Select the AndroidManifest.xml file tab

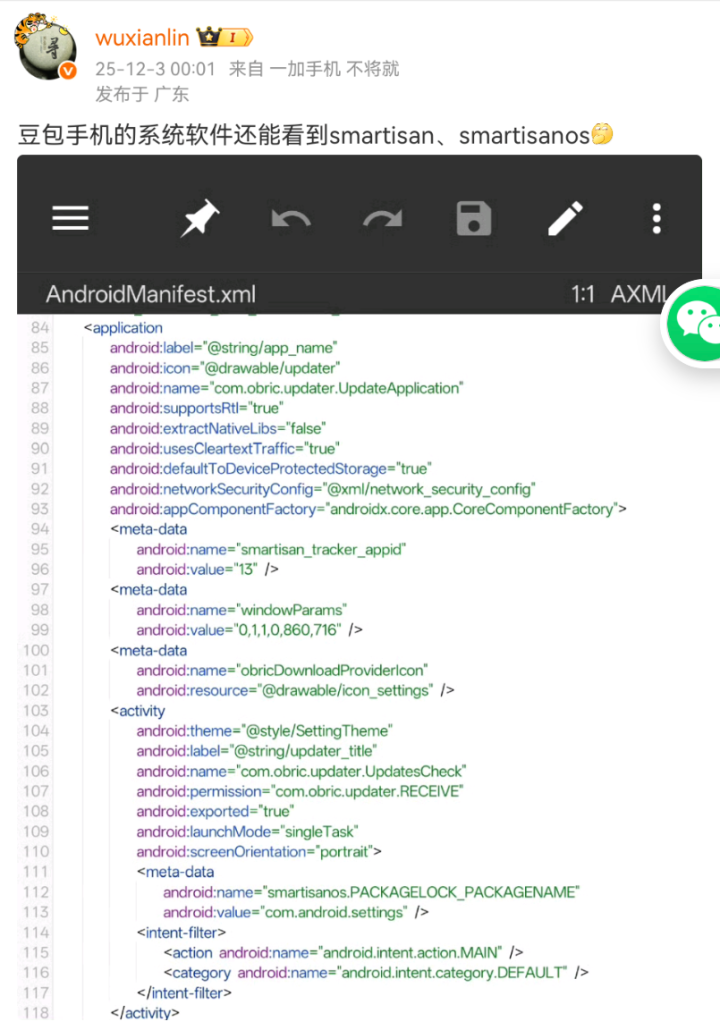pyautogui.click(x=150, y=294)
